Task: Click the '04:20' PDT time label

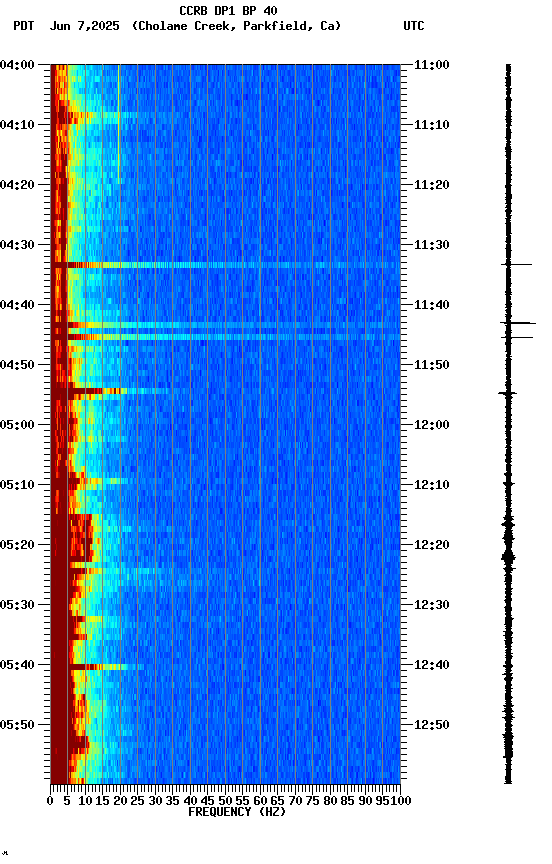Action: (x=17, y=185)
